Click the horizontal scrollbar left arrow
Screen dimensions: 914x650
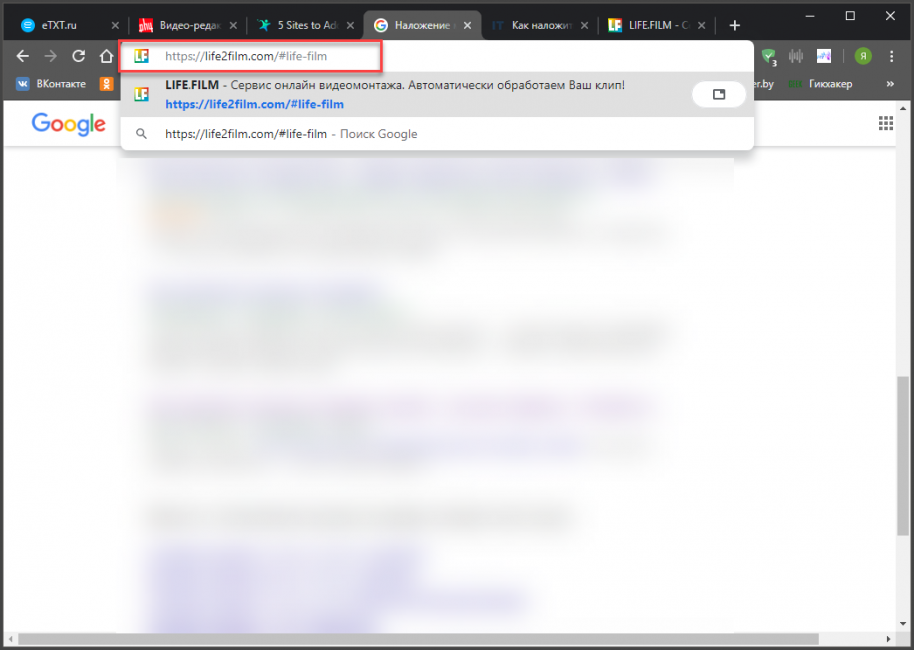[10, 639]
